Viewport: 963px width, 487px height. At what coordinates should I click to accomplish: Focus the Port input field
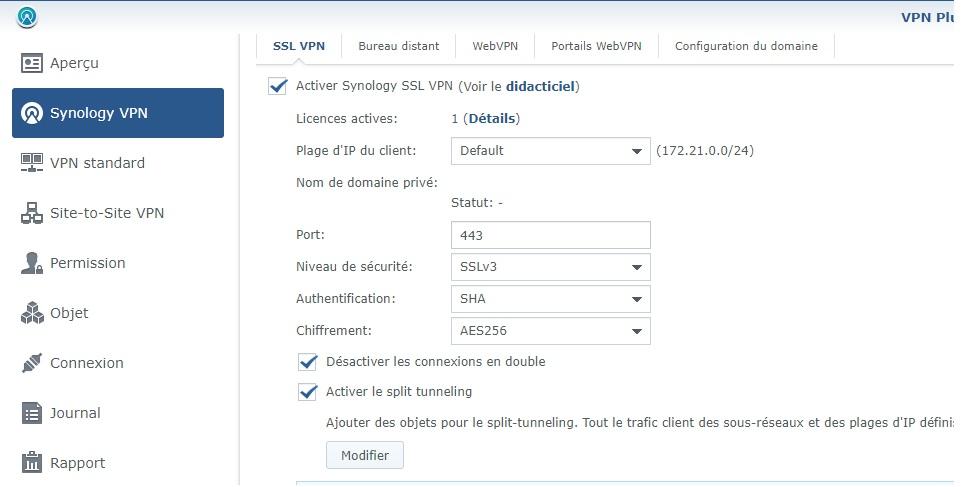coord(551,235)
